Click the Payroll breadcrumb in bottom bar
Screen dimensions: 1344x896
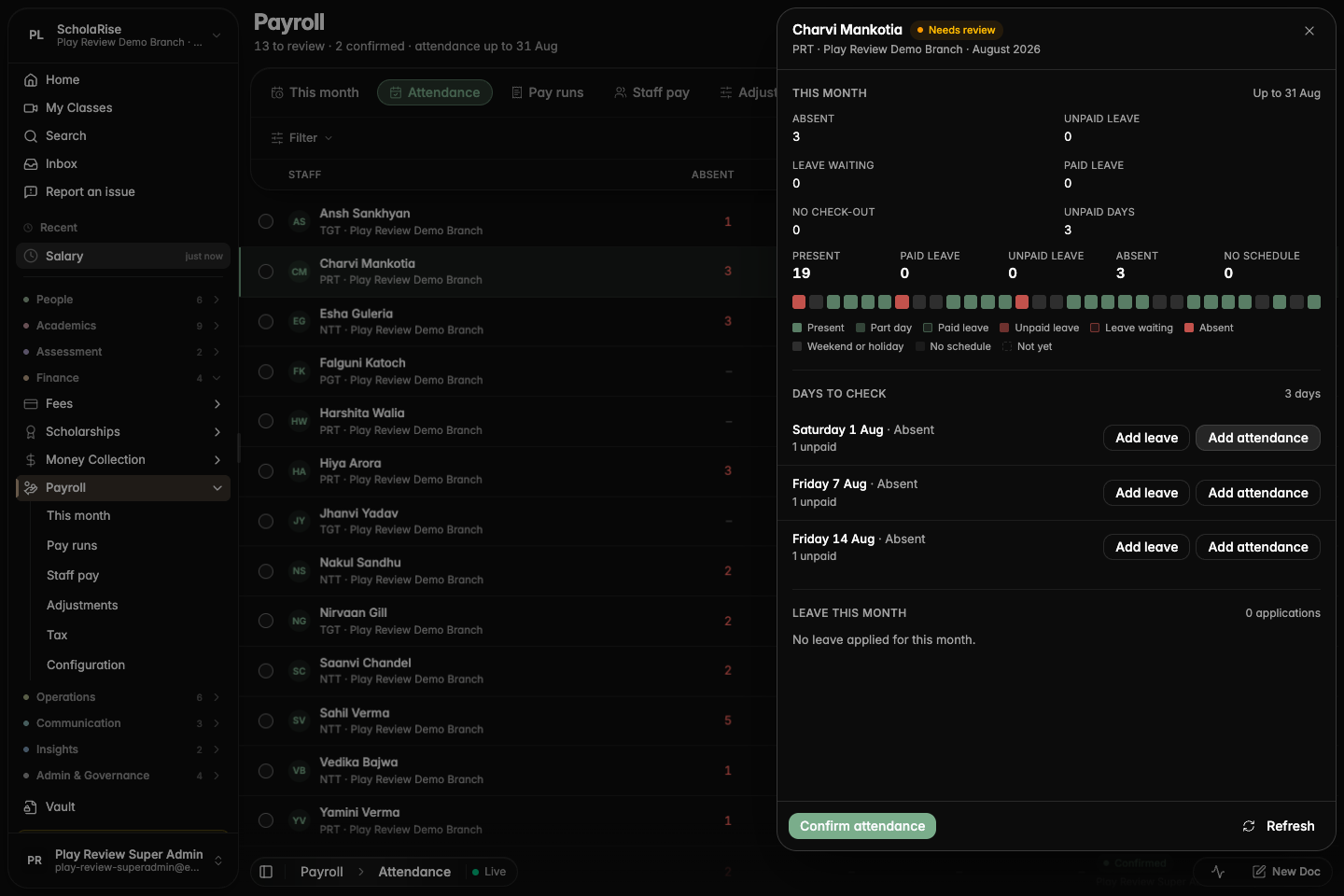click(322, 872)
